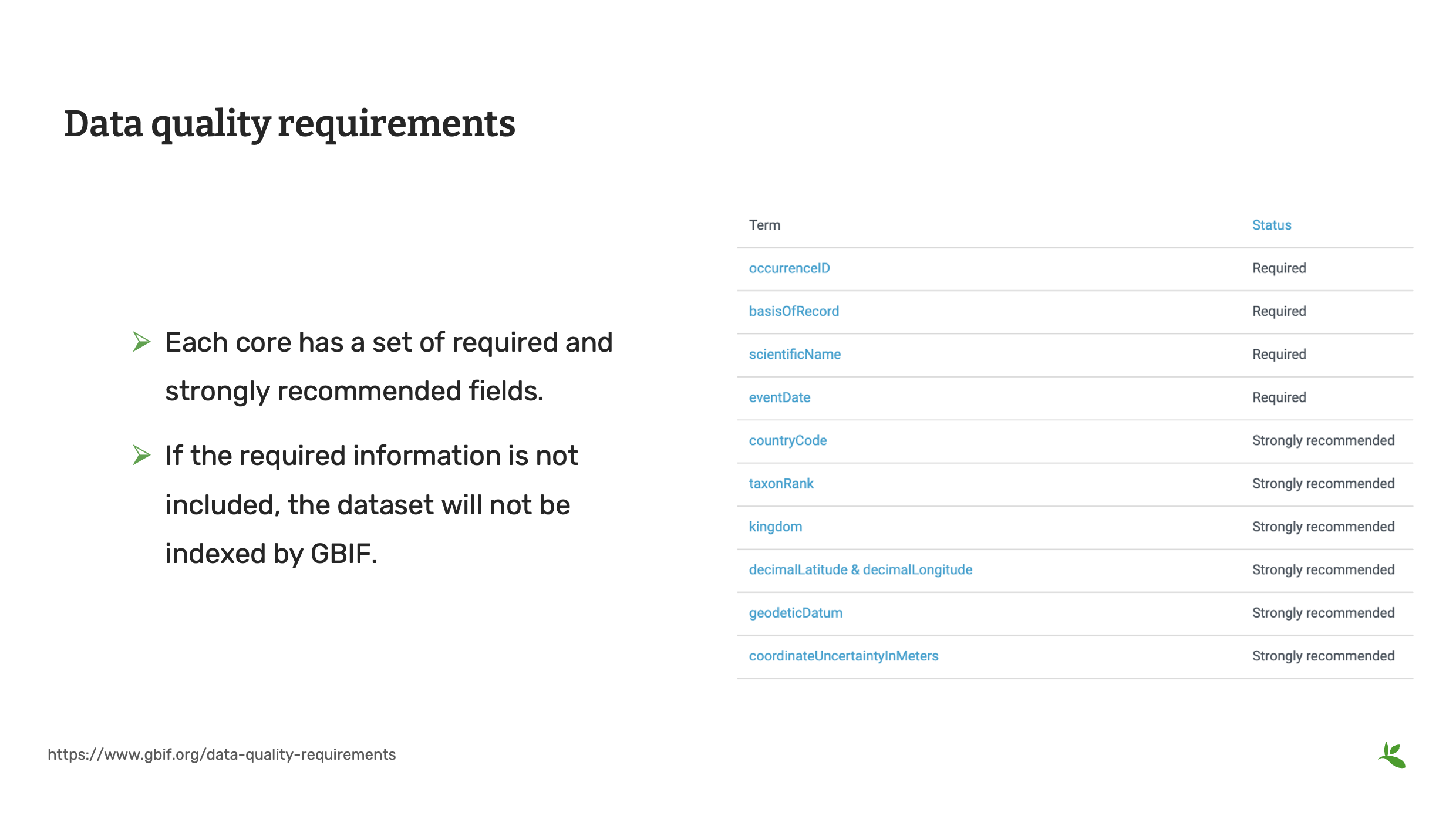Open the coordinateUncertaintyInMeters link
The height and width of the screenshot is (819, 1456).
pos(844,655)
